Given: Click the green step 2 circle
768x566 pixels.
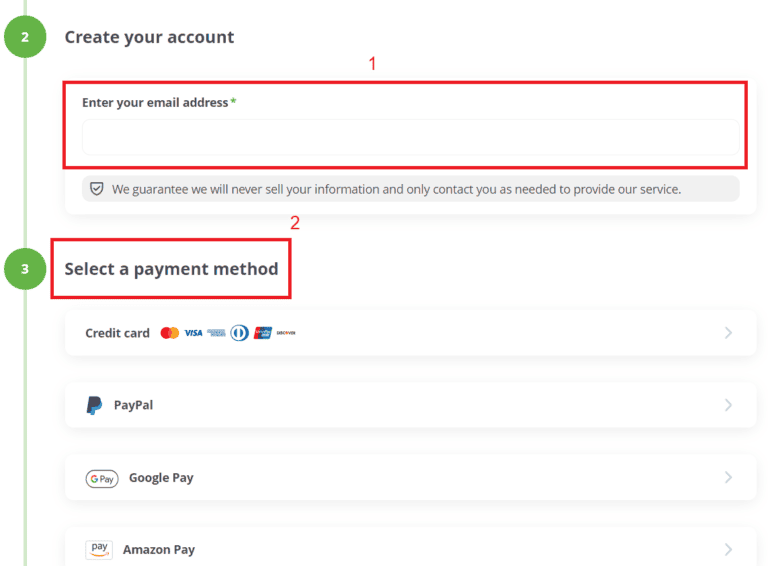Looking at the screenshot, I should [25, 37].
